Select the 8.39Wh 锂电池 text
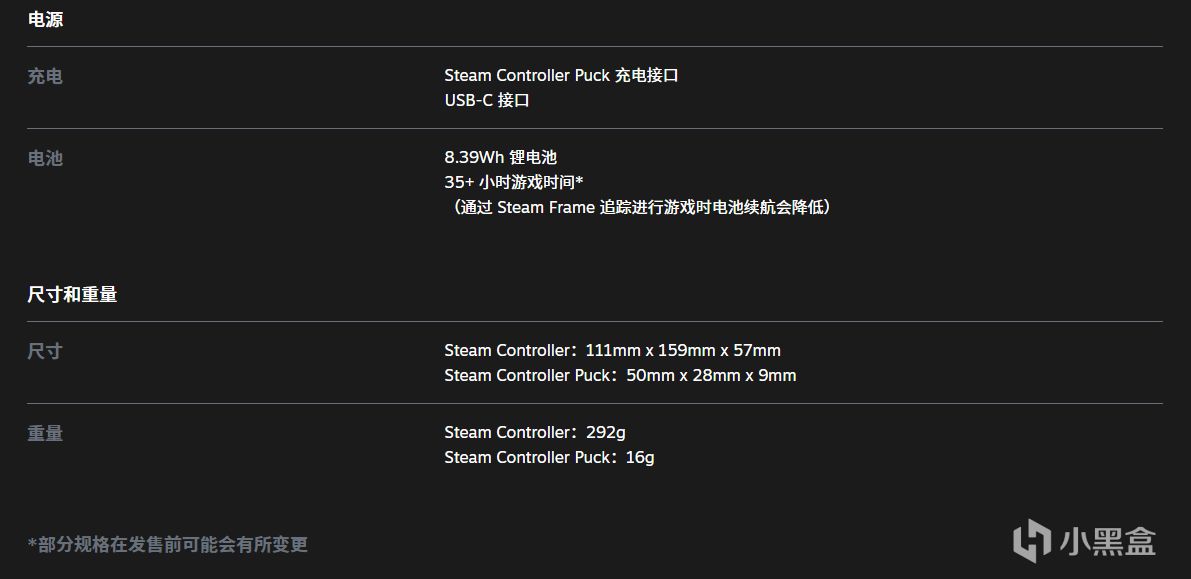This screenshot has width=1191, height=579. click(x=500, y=158)
